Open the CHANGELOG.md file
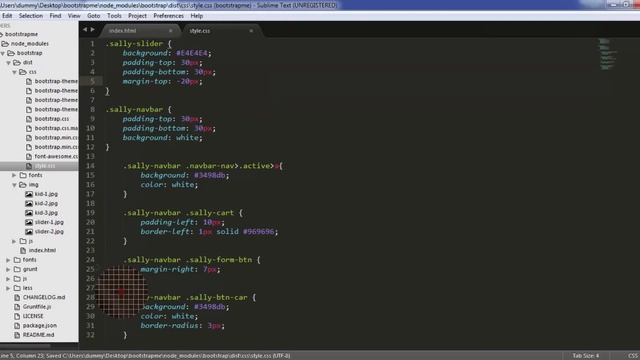The height and width of the screenshot is (360, 640). [44, 297]
